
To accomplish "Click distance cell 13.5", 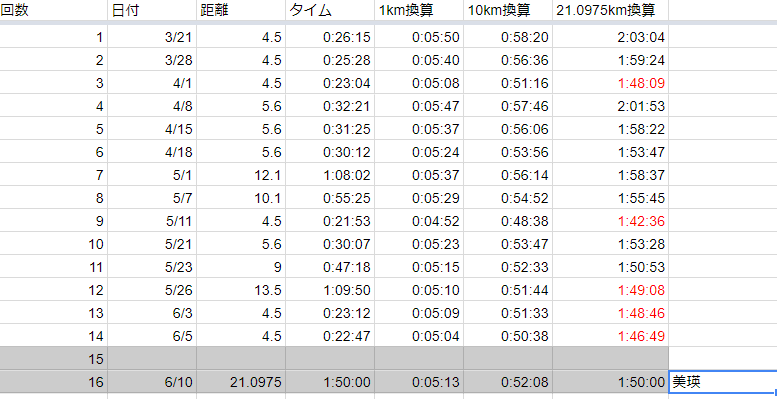I will (241, 289).
